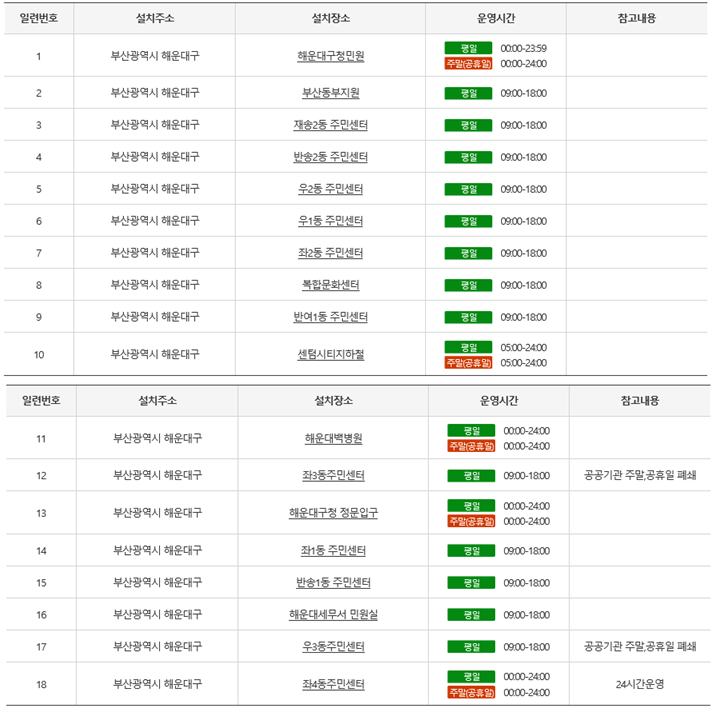The image size is (711, 710).
Task: Click the 부산동부지원 link
Action: pos(330,93)
